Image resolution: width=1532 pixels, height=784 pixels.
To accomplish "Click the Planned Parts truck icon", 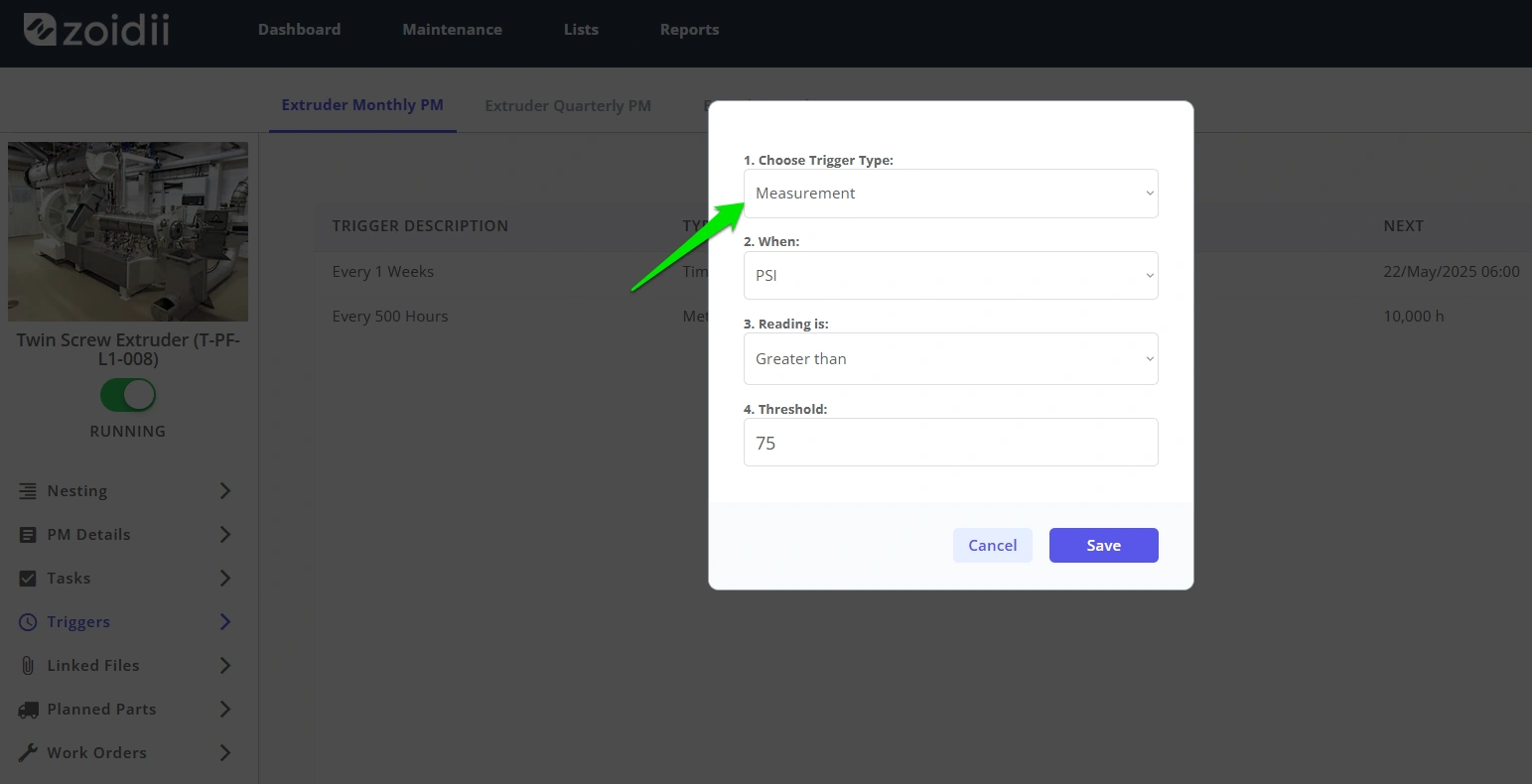I will pyautogui.click(x=28, y=709).
